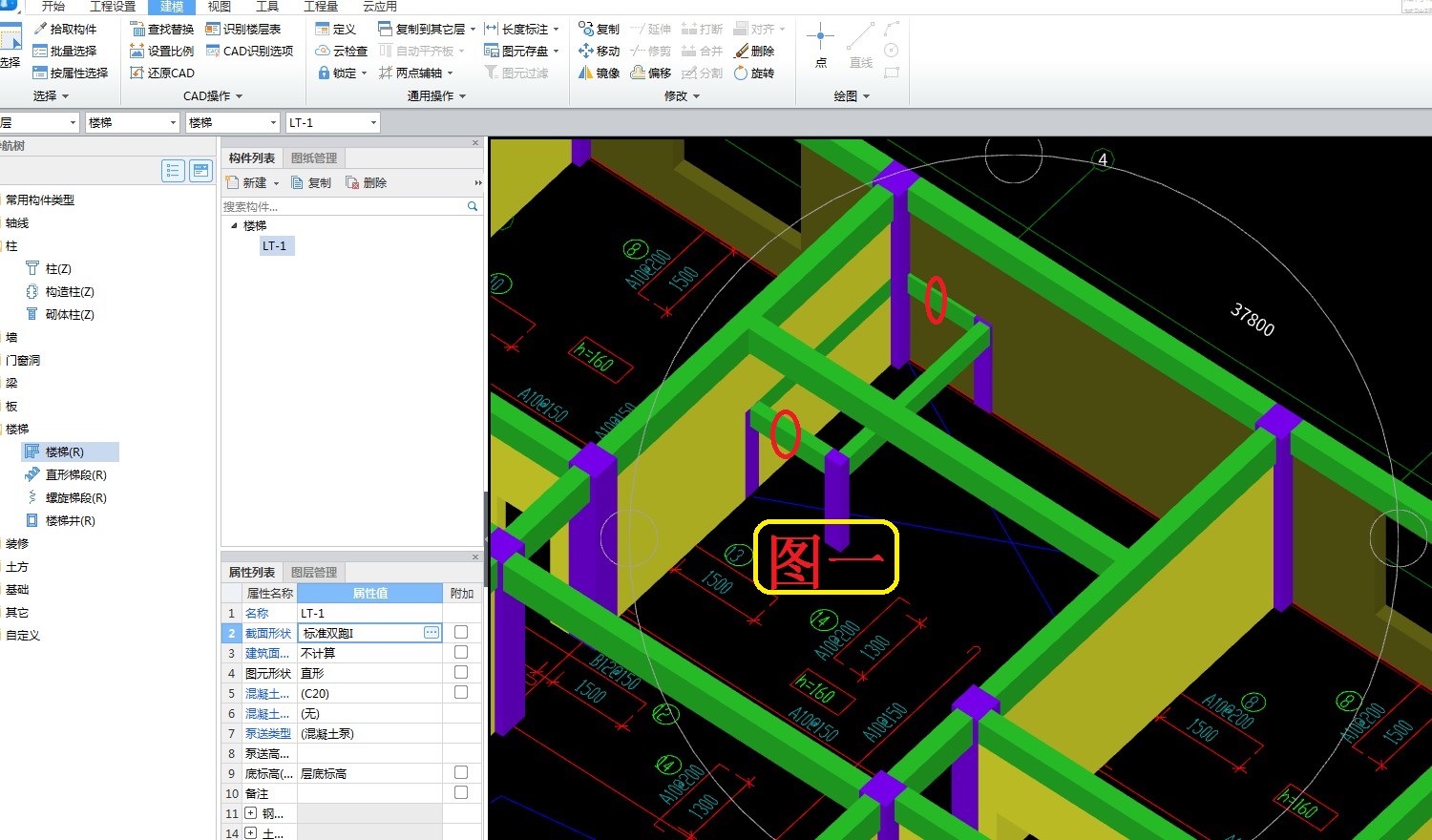Open the 开始 ribbon tab
Image resolution: width=1432 pixels, height=840 pixels.
tap(53, 7)
